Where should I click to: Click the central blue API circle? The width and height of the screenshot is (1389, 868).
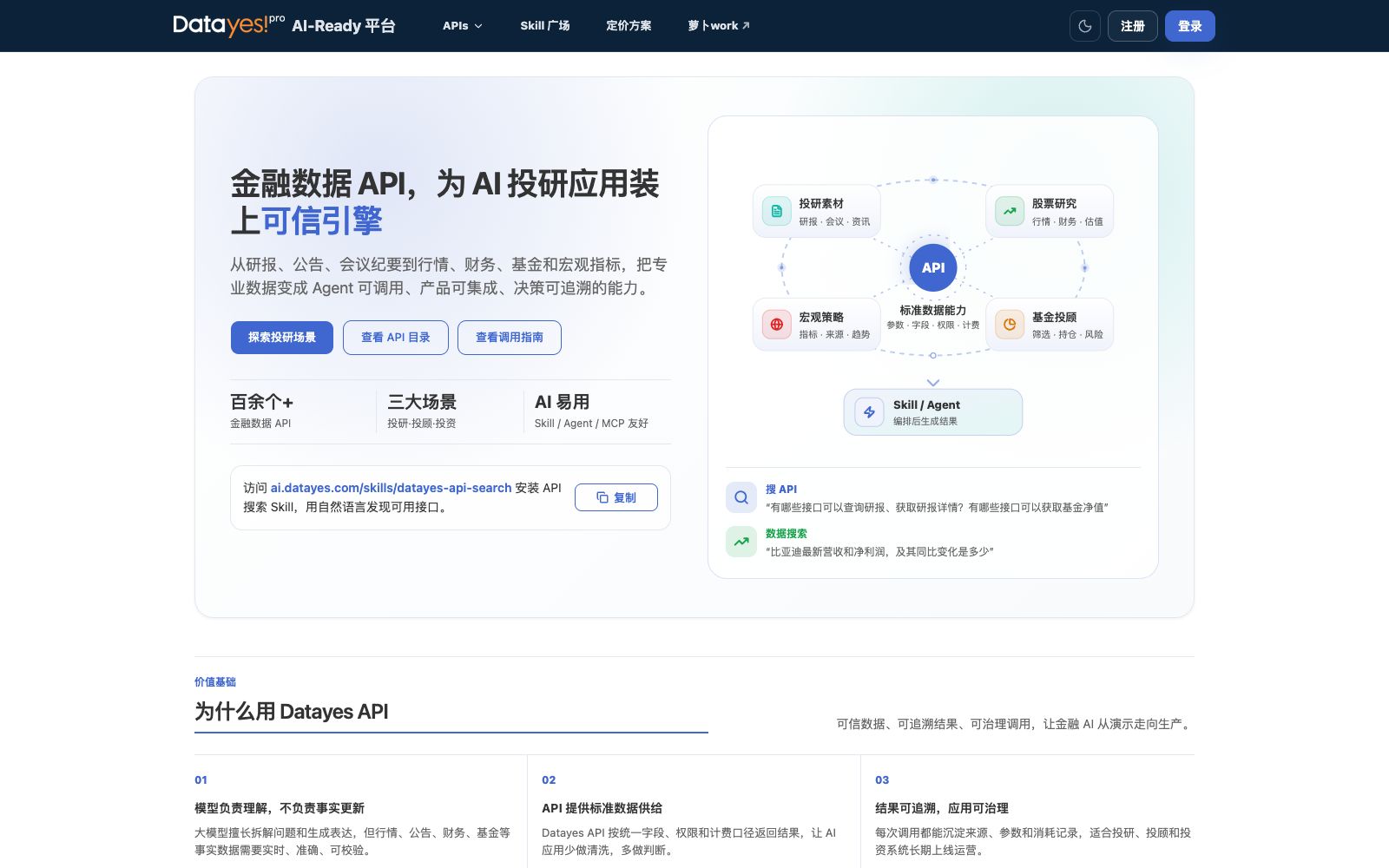tap(933, 267)
